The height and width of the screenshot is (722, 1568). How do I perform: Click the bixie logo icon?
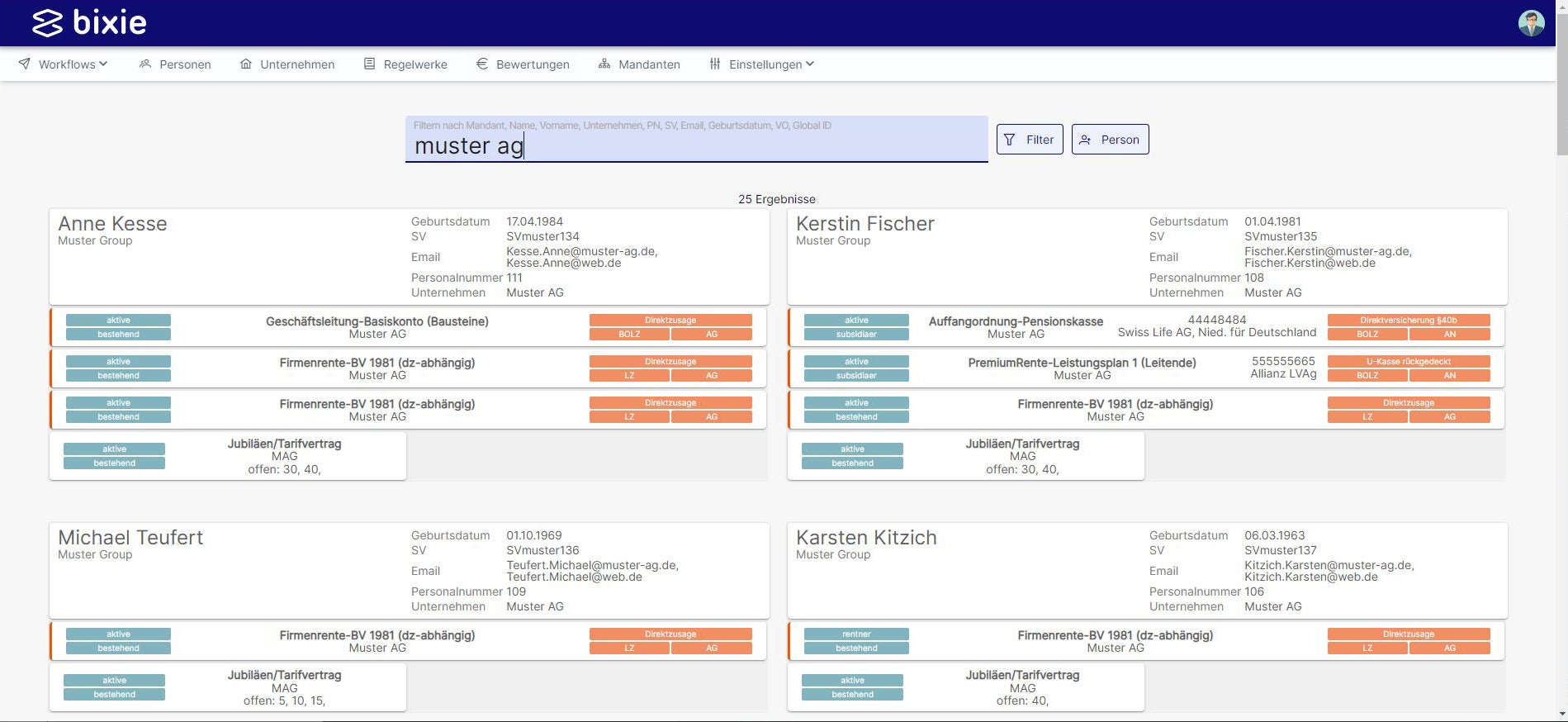pos(47,23)
